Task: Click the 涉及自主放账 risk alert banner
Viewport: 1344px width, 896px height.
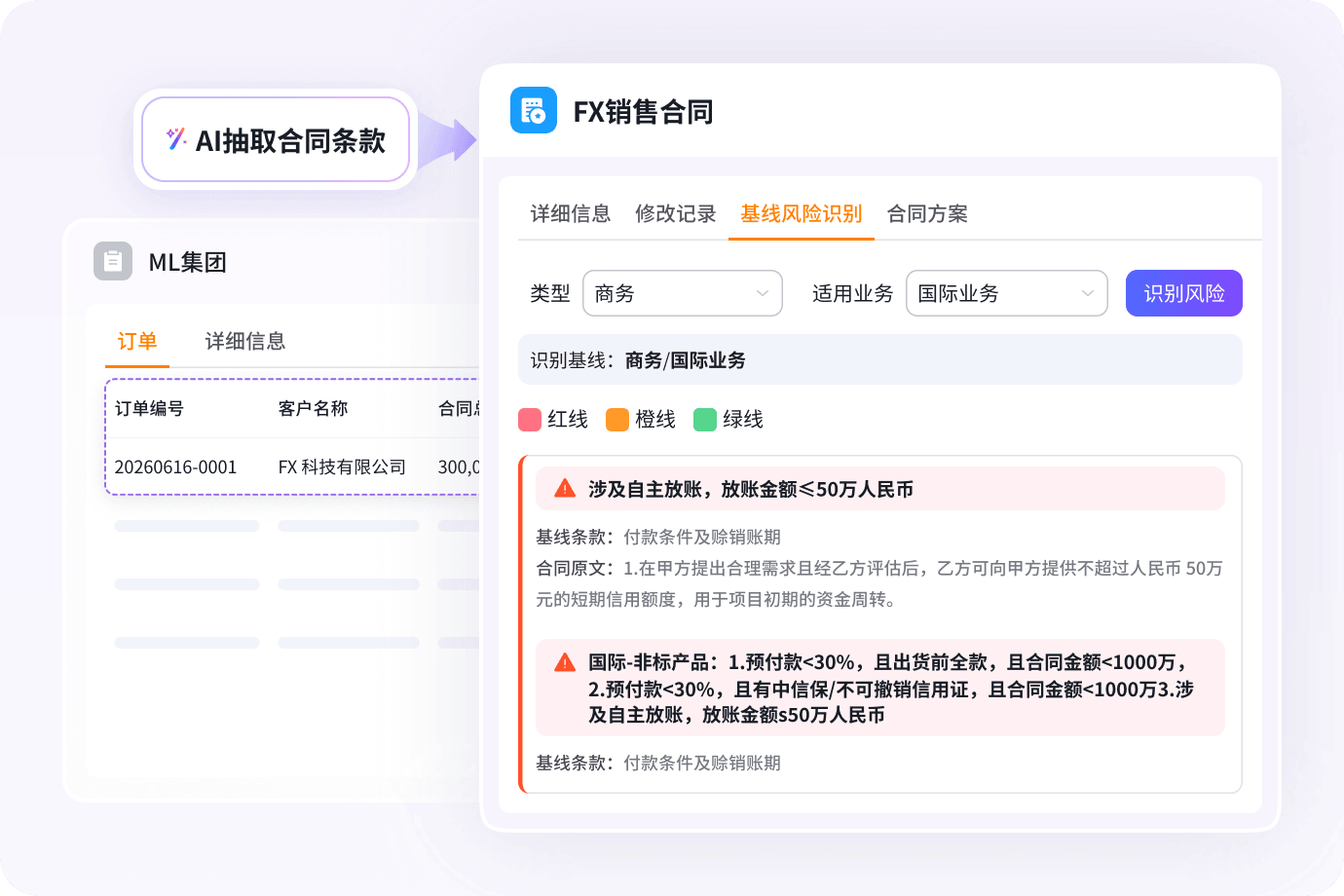Action: 880,489
